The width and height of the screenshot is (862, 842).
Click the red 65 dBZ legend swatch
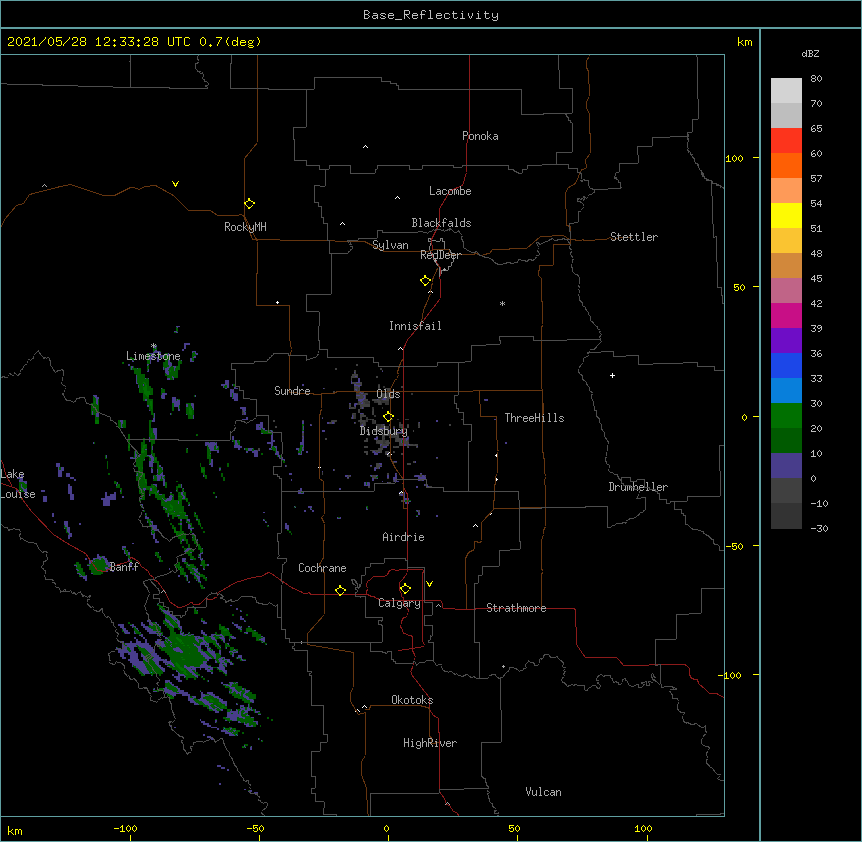coord(786,141)
